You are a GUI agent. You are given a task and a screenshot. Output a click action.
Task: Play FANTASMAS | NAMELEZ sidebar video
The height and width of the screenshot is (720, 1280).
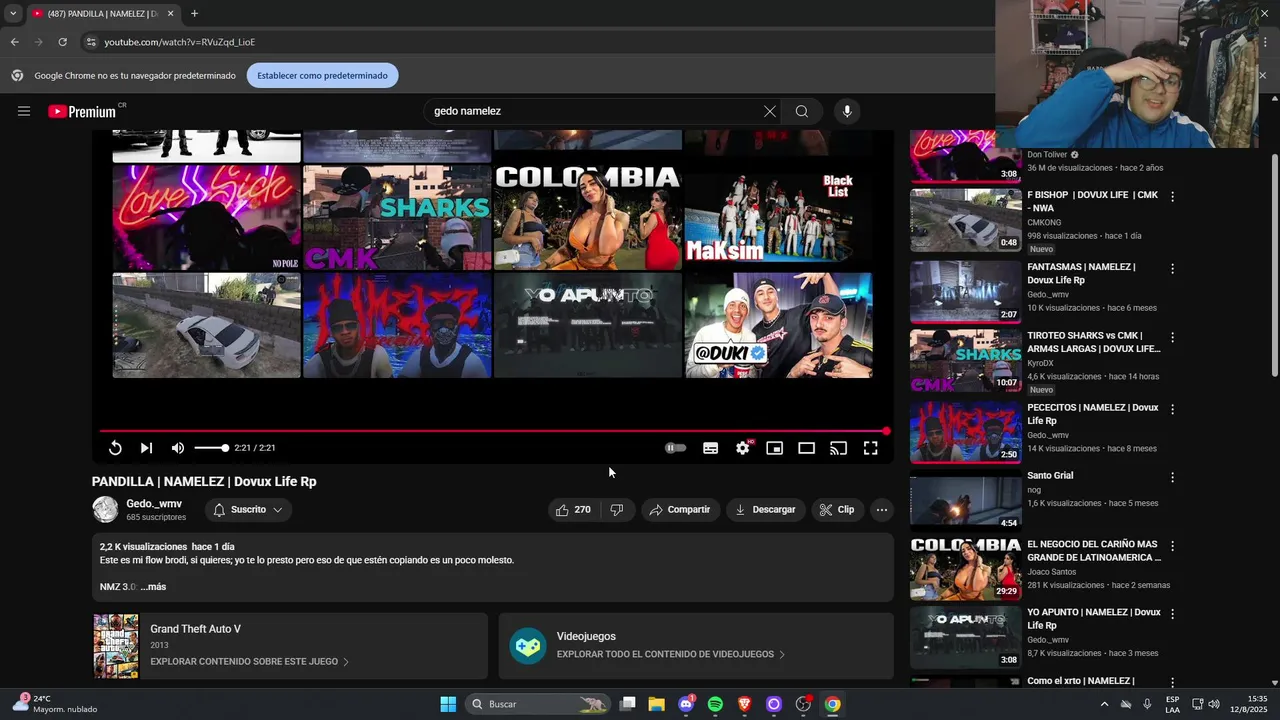(966, 292)
